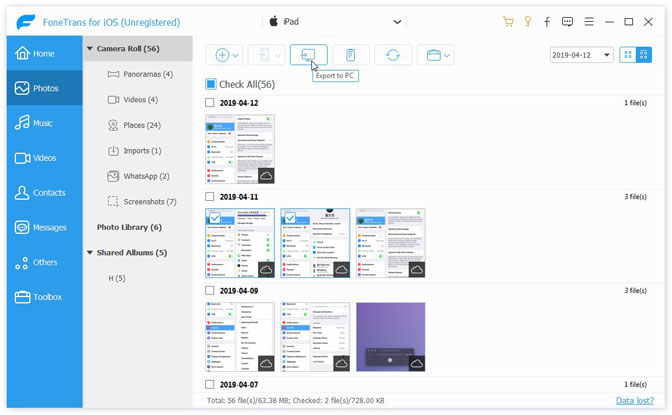Tick the 2019-04-09 date group checkbox
672x415 pixels.
(x=210, y=291)
